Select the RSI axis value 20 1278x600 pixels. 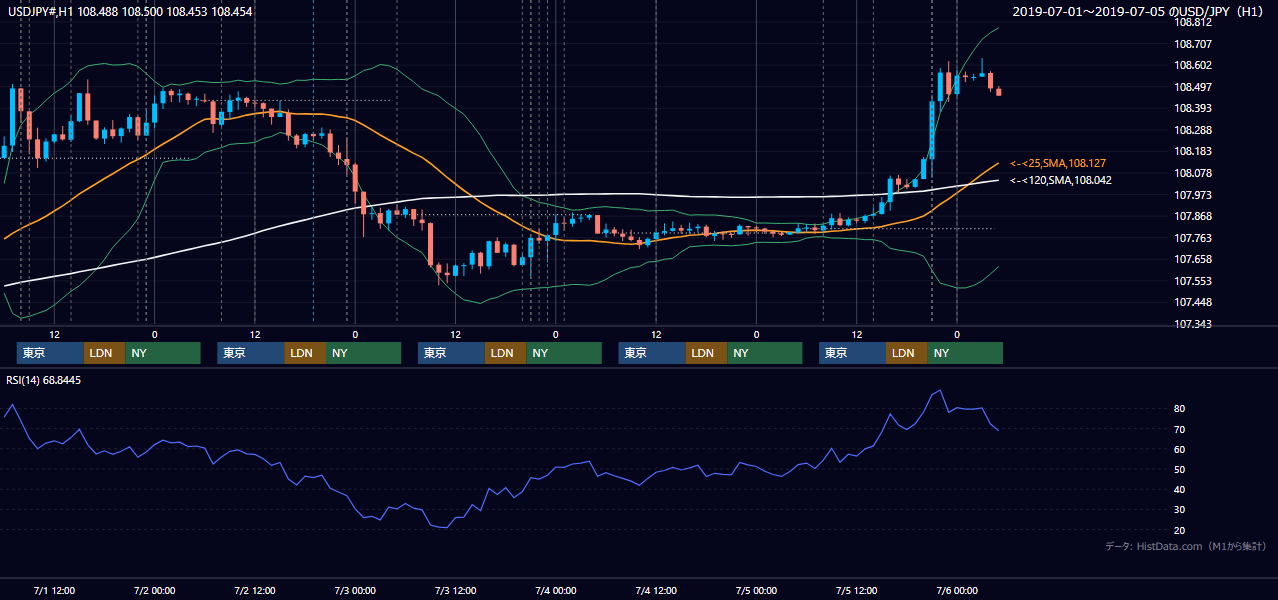tap(1180, 530)
